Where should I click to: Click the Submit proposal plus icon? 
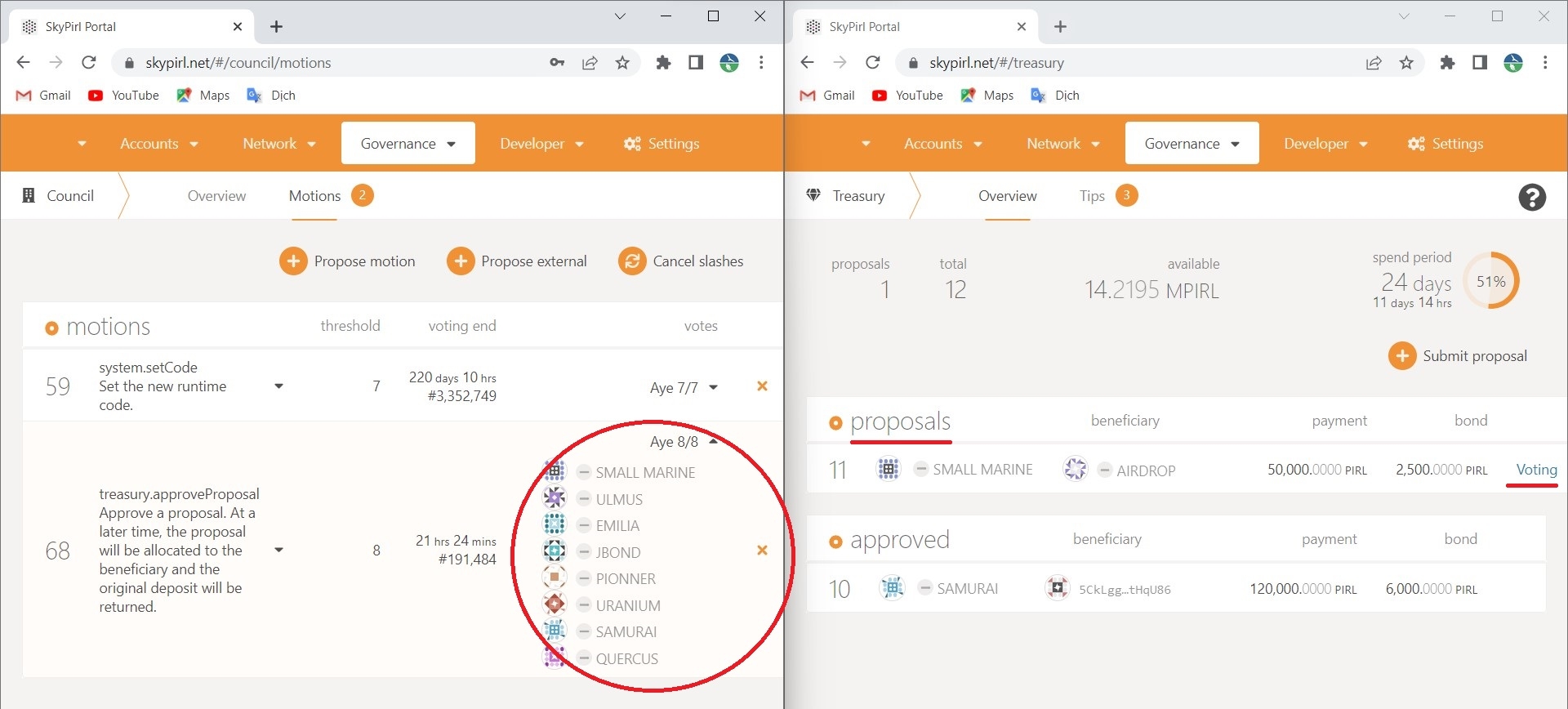[1401, 356]
